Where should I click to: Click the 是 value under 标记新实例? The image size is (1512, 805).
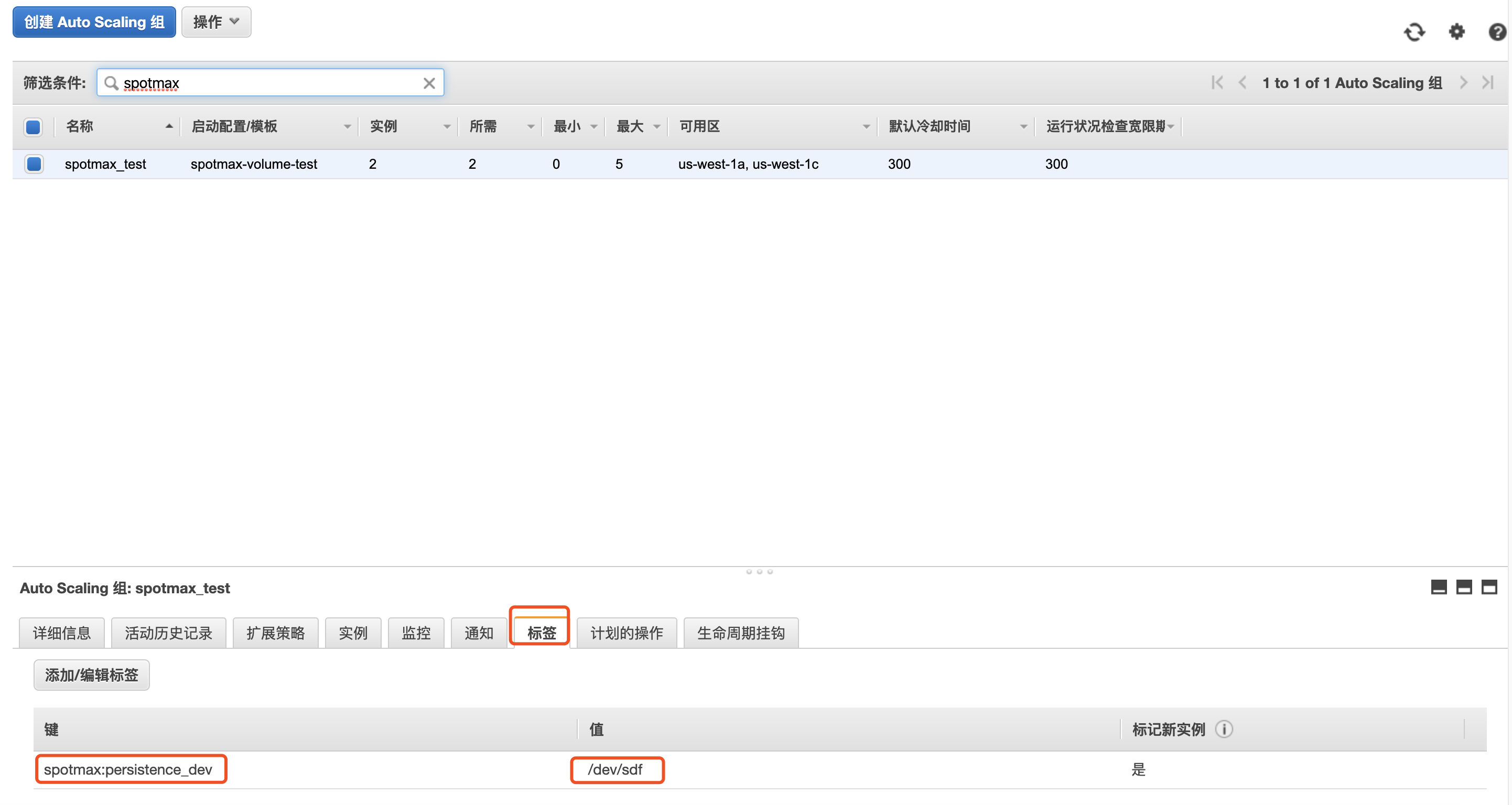[x=1138, y=769]
